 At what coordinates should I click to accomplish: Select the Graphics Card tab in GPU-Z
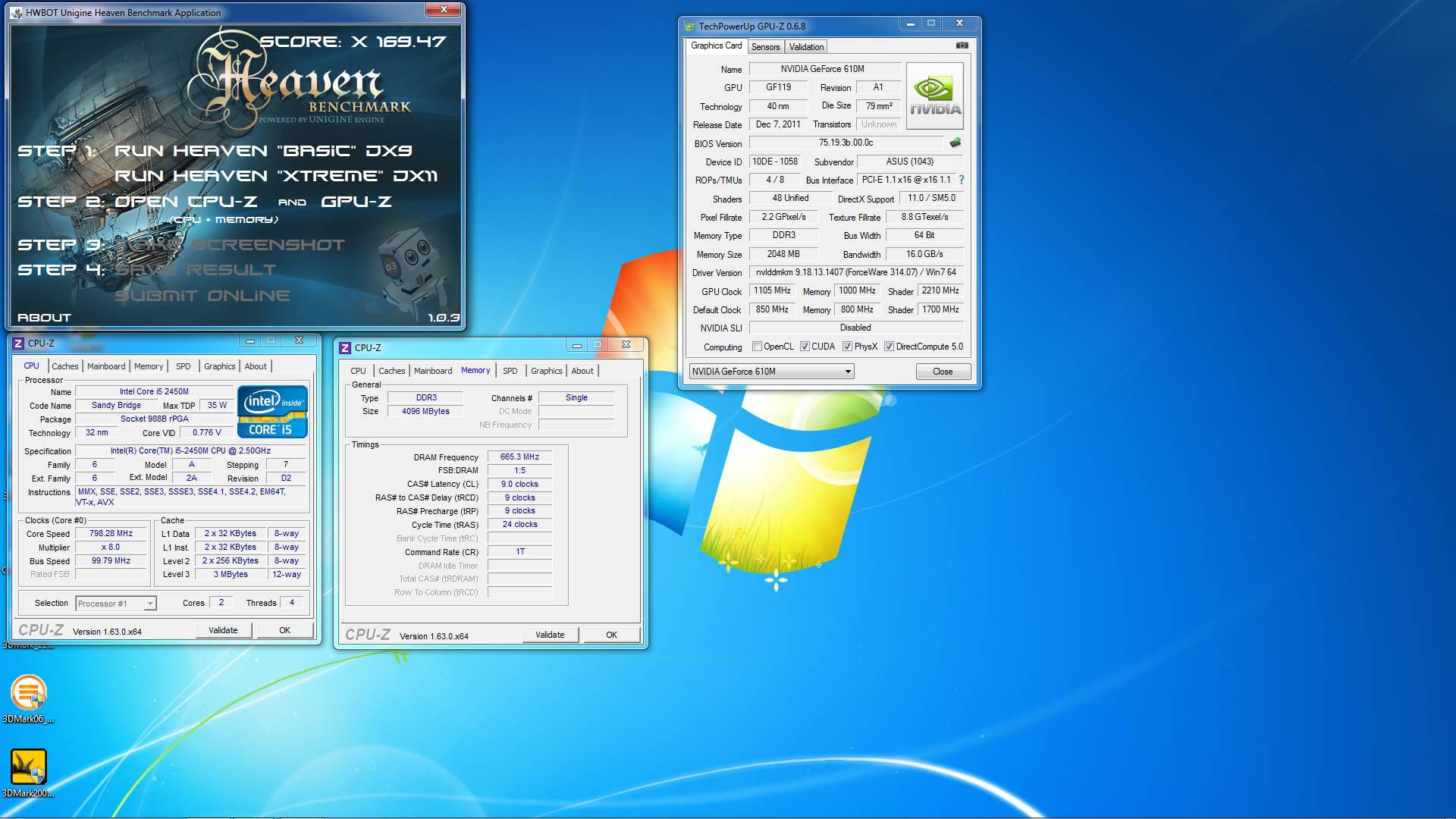coord(716,45)
